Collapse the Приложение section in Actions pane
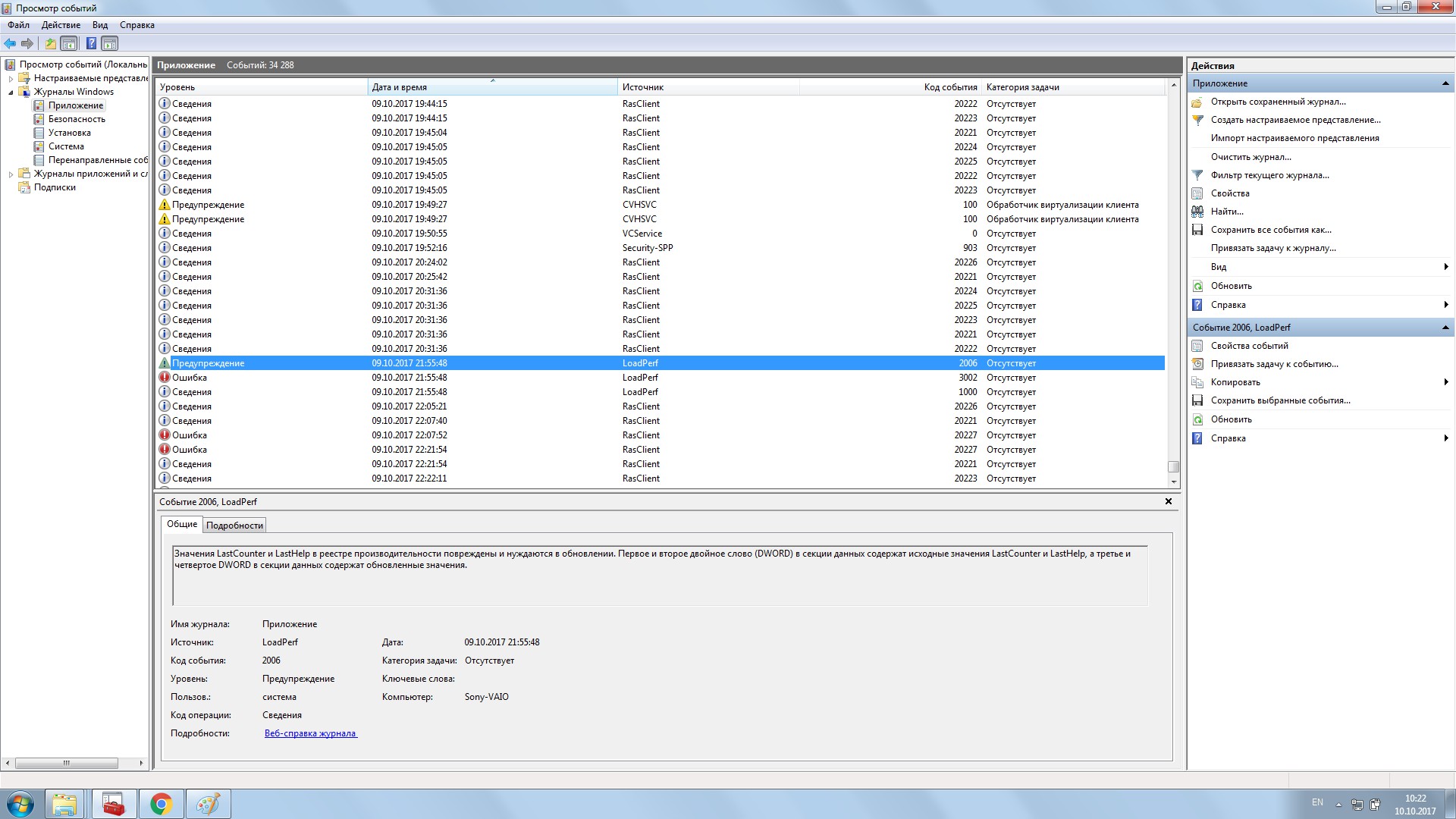Screen dimensions: 1456x819 point(1445,83)
